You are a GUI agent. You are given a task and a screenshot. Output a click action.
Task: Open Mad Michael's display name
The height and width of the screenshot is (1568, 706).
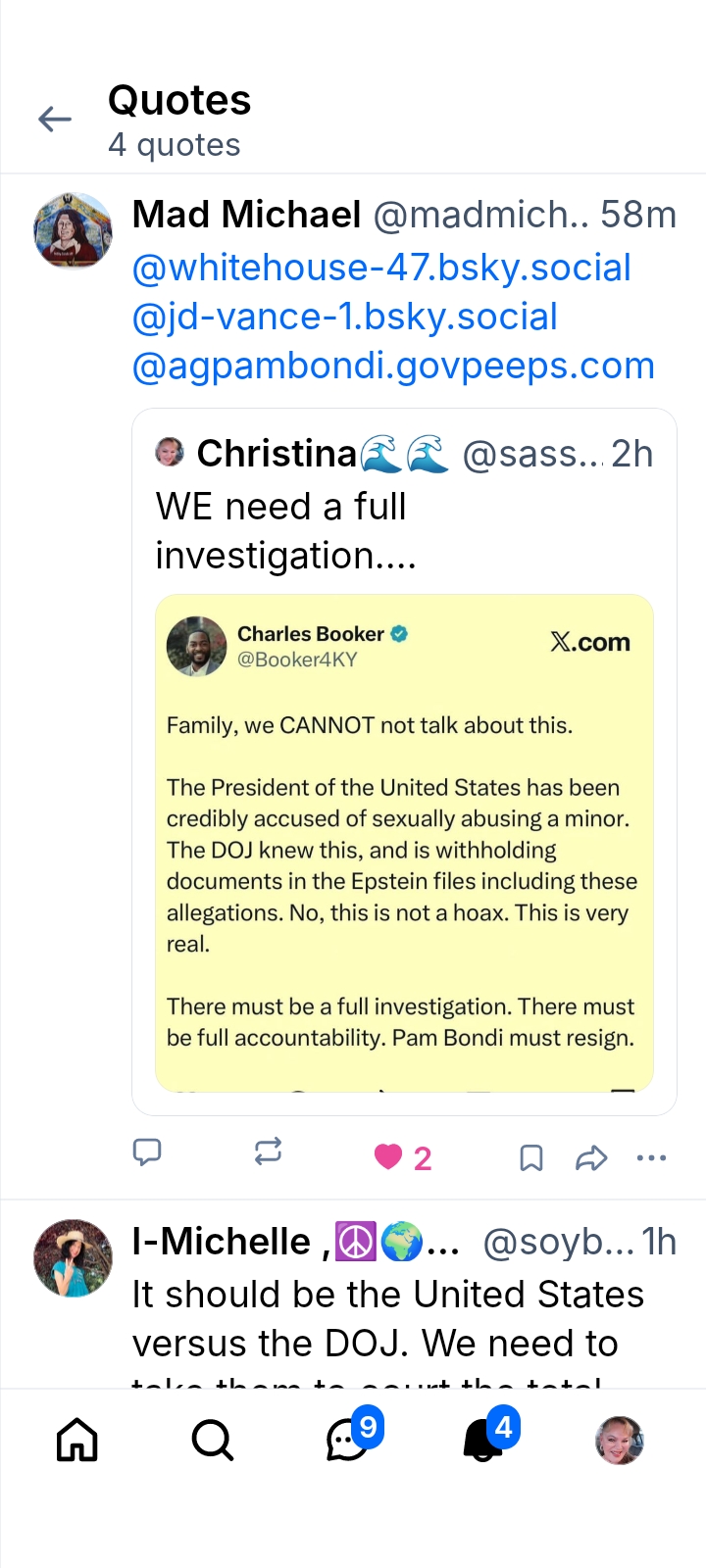[247, 215]
